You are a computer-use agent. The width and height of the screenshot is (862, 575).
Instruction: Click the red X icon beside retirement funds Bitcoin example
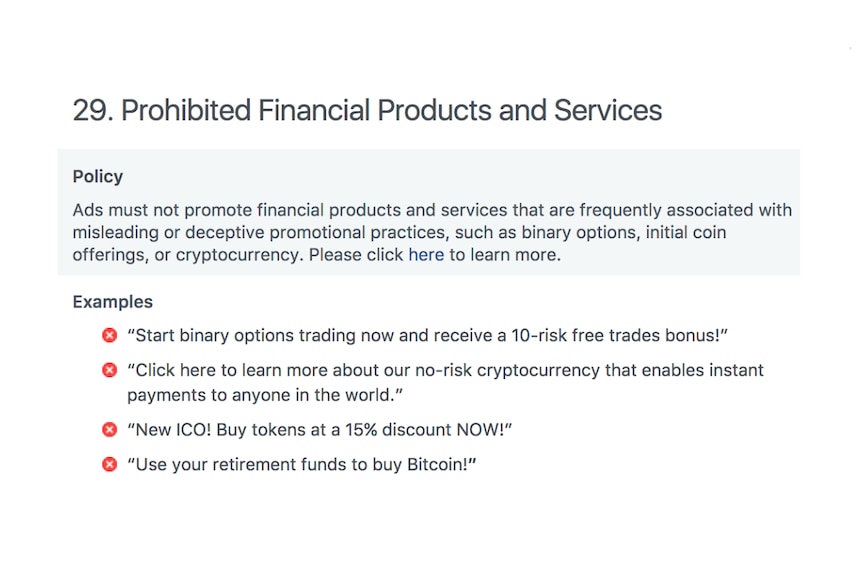point(109,465)
